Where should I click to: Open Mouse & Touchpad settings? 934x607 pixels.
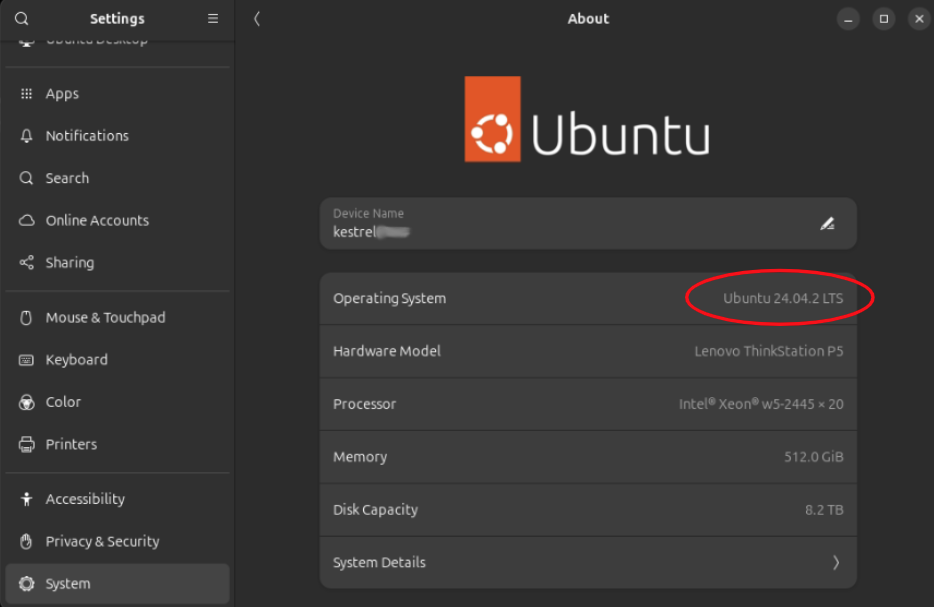[x=117, y=317]
